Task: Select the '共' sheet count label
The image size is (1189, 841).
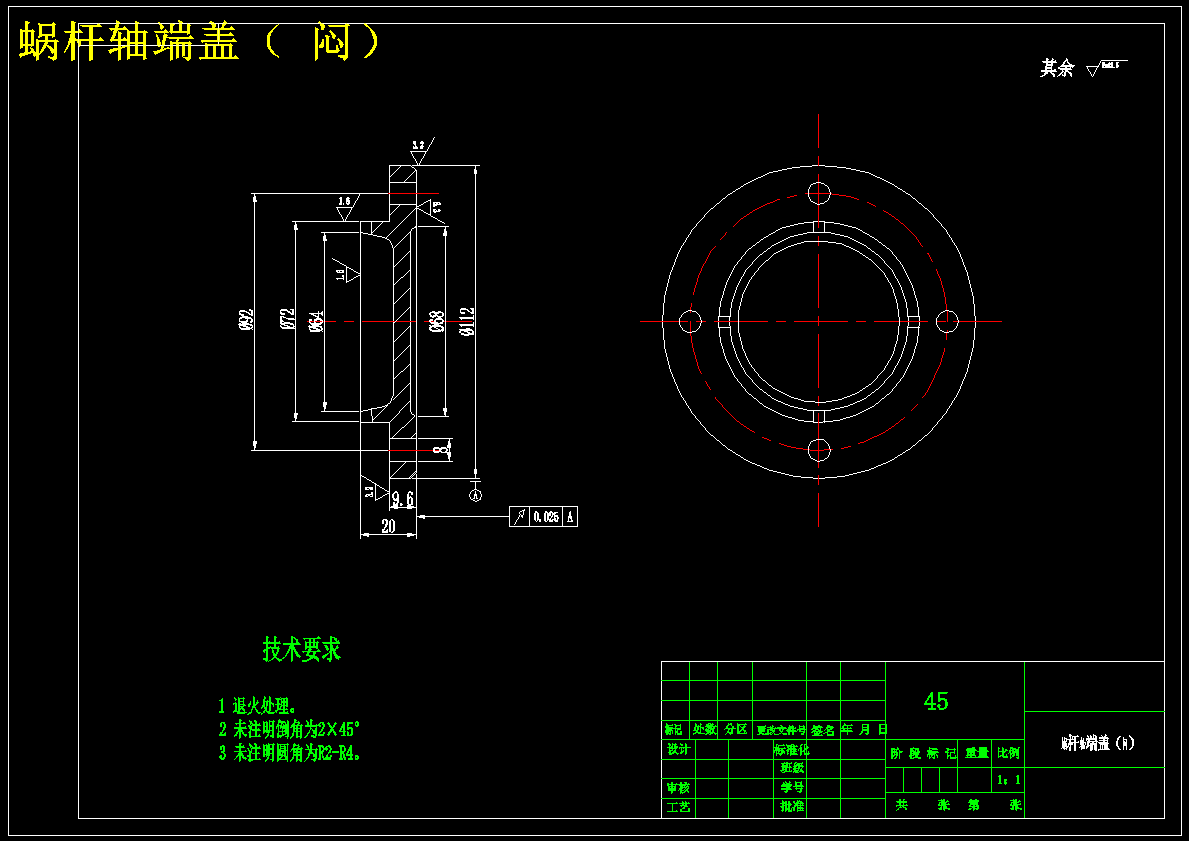Action: pos(901,805)
